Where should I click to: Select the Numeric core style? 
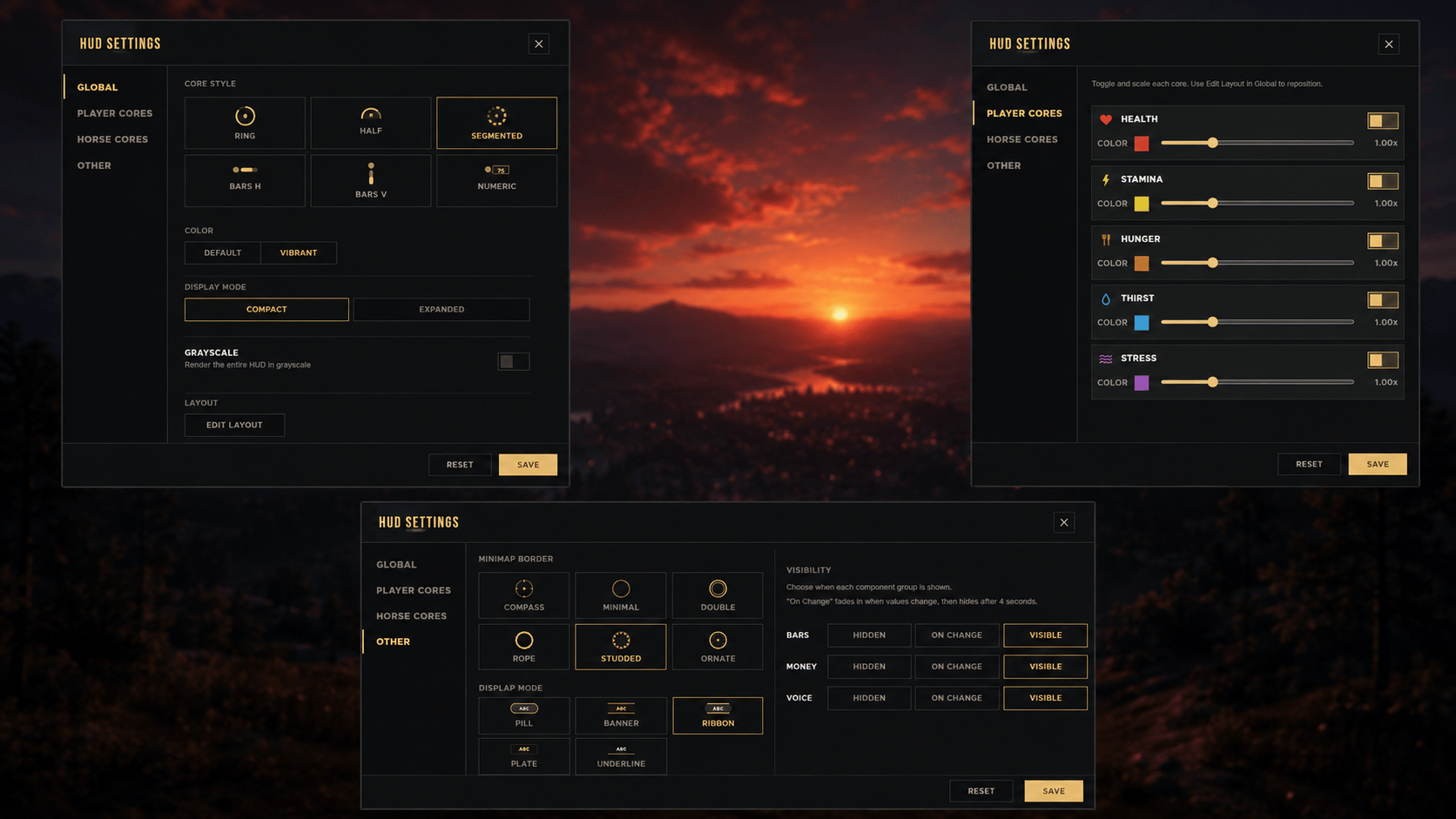click(x=496, y=180)
